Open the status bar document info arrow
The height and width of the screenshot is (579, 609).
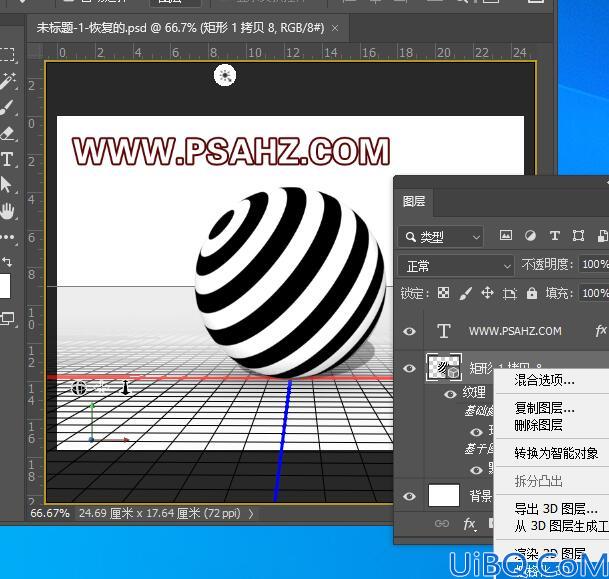click(x=251, y=514)
